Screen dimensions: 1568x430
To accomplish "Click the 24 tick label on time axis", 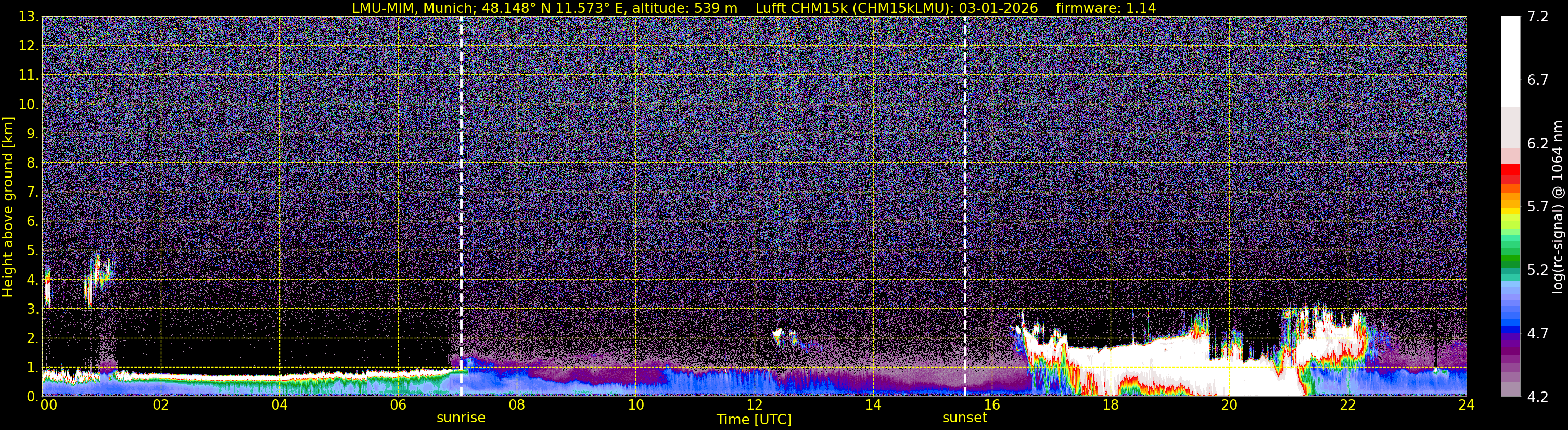I will click(1467, 405).
